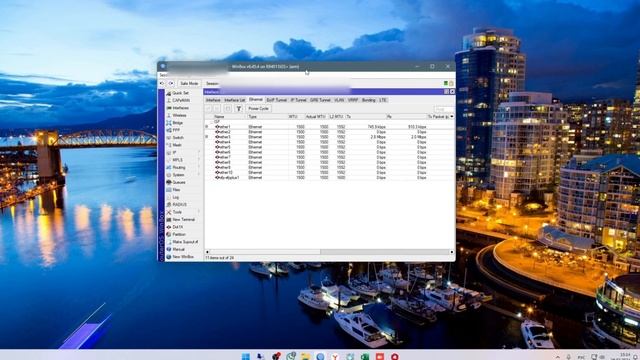
Task: Open New Terminal from the sidebar
Action: [182, 220]
